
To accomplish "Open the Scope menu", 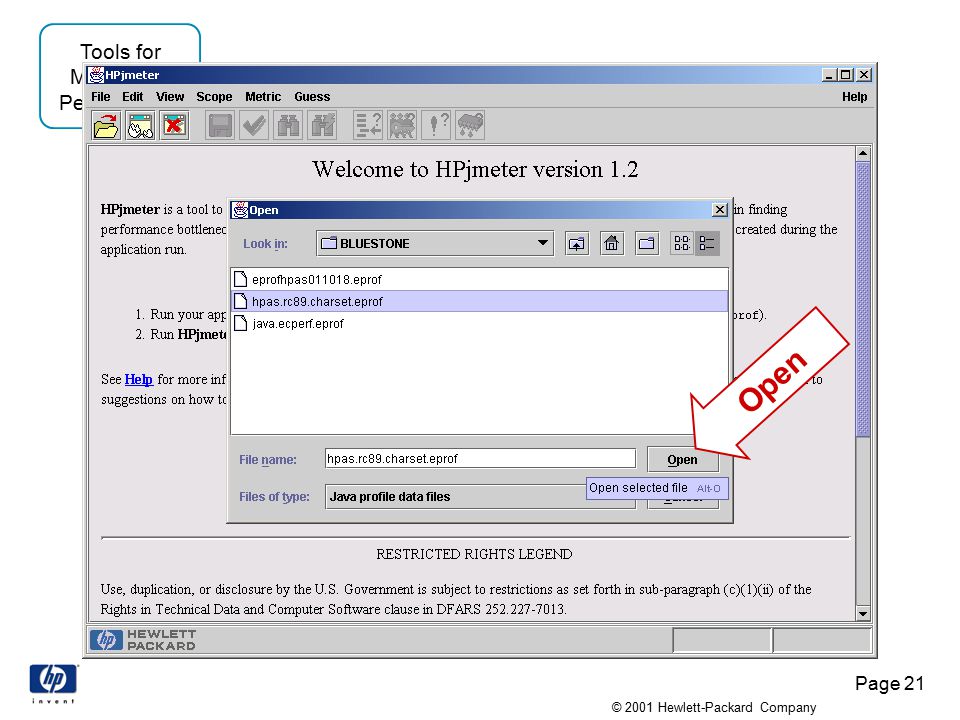I will 214,97.
